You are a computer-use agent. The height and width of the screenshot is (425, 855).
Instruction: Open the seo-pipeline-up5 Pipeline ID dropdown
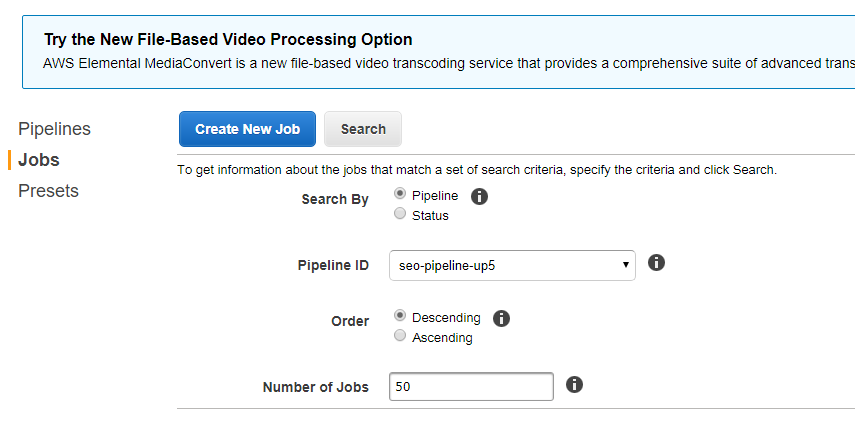512,266
